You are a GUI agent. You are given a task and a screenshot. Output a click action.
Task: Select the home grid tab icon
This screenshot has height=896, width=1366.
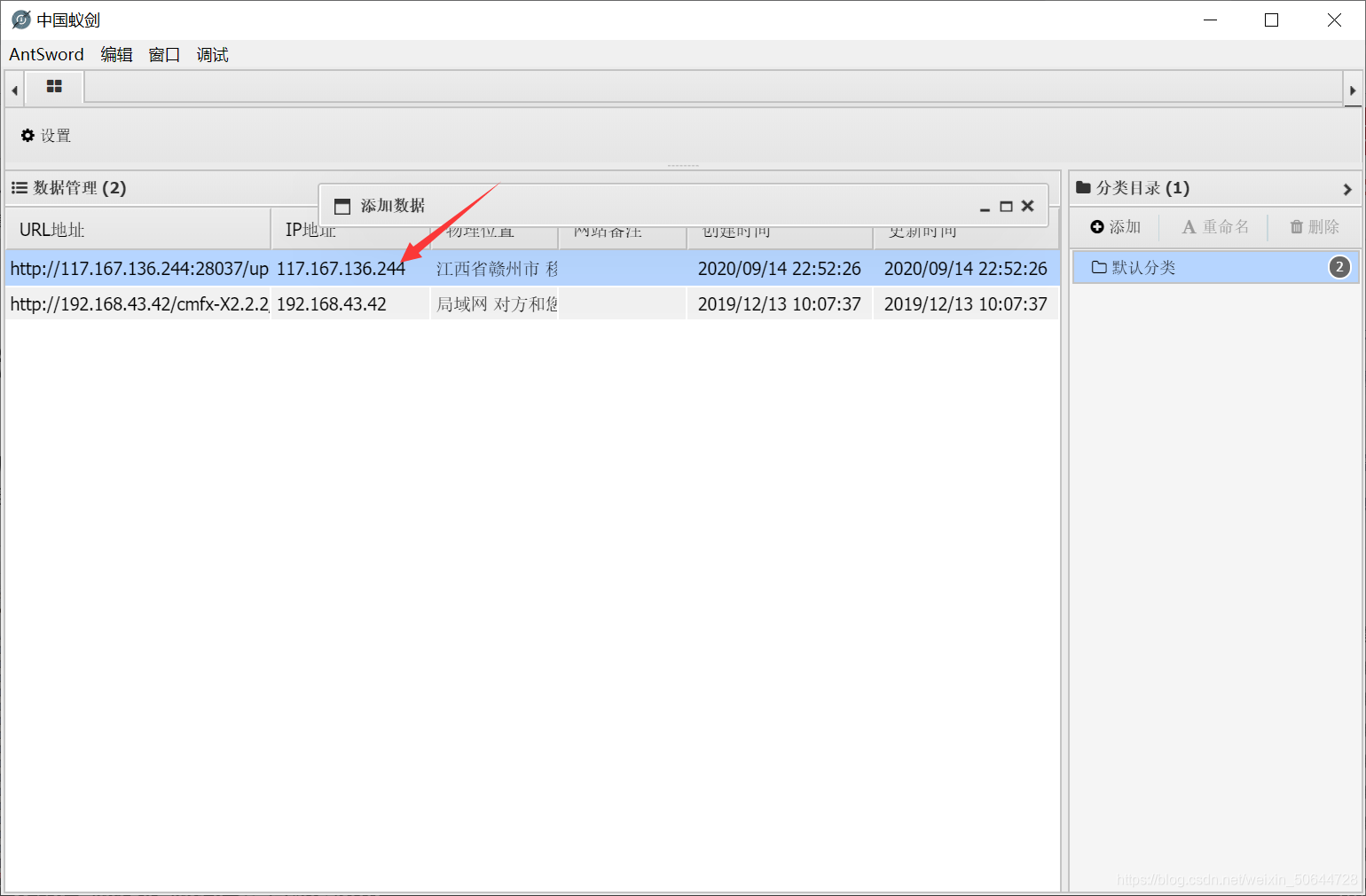(x=54, y=87)
